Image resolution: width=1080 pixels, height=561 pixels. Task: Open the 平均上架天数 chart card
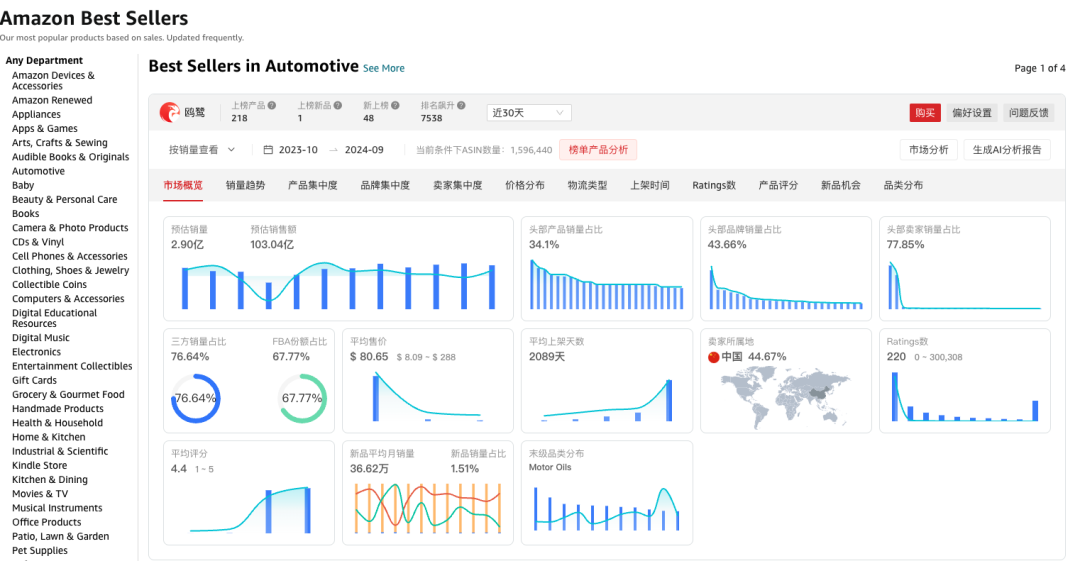pos(607,380)
